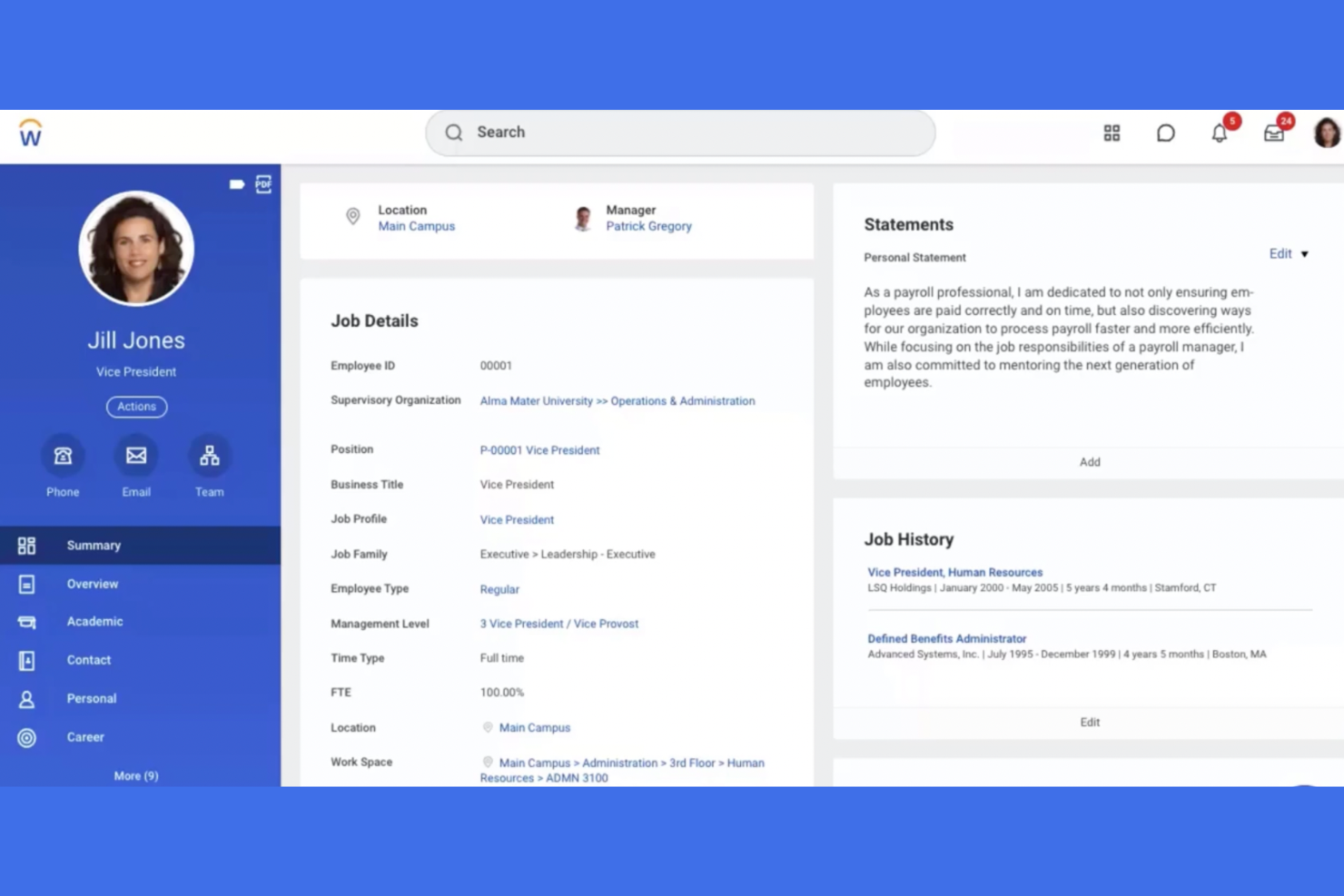Open the Career sidebar tab
Screen dimensions: 1344x896
[x=140, y=737]
